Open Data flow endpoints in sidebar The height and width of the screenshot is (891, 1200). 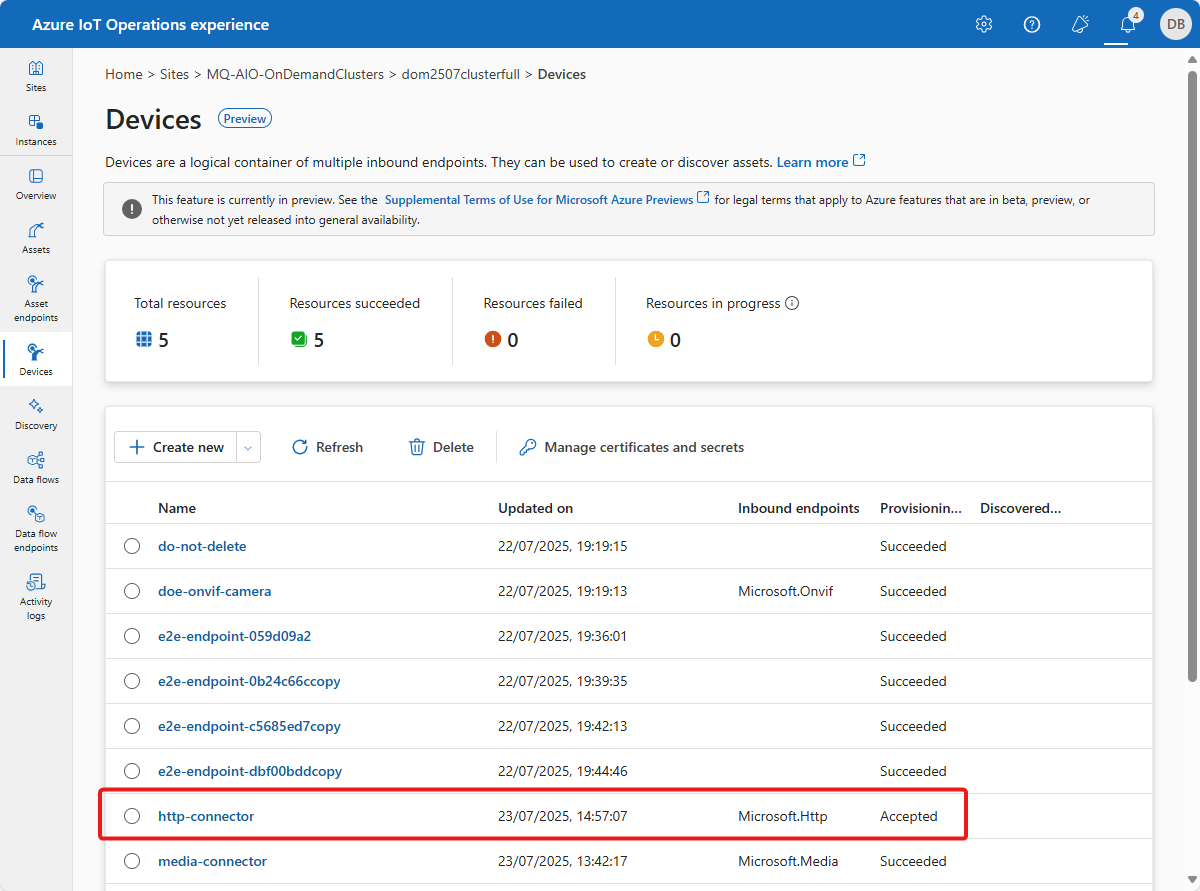click(x=36, y=528)
